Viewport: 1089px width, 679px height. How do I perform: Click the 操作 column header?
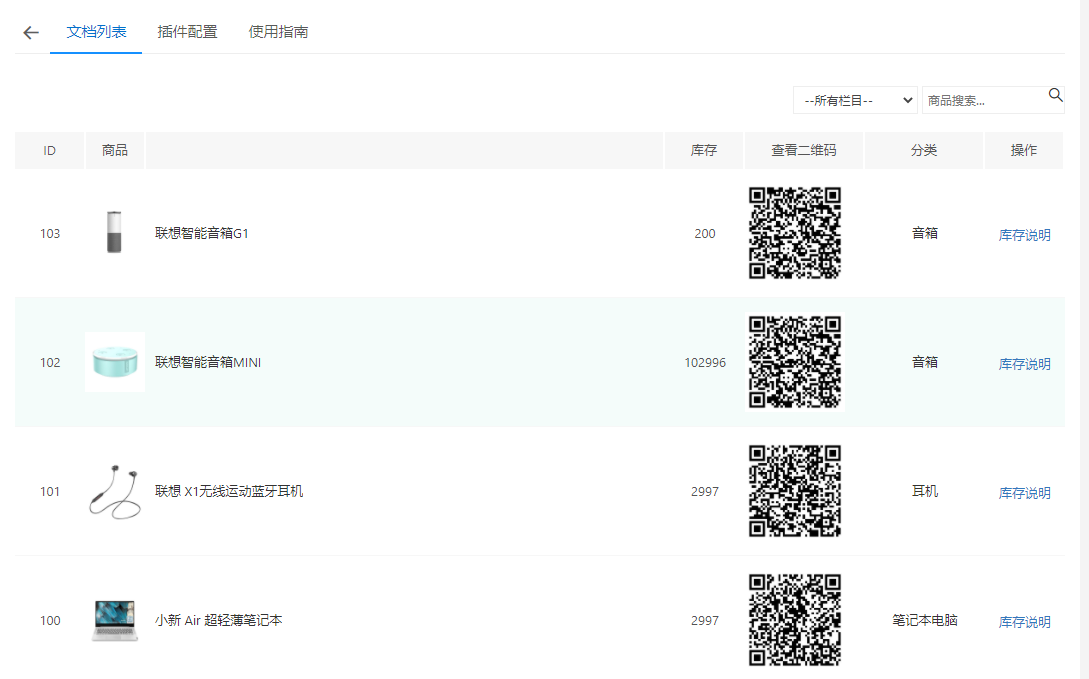coord(1024,151)
